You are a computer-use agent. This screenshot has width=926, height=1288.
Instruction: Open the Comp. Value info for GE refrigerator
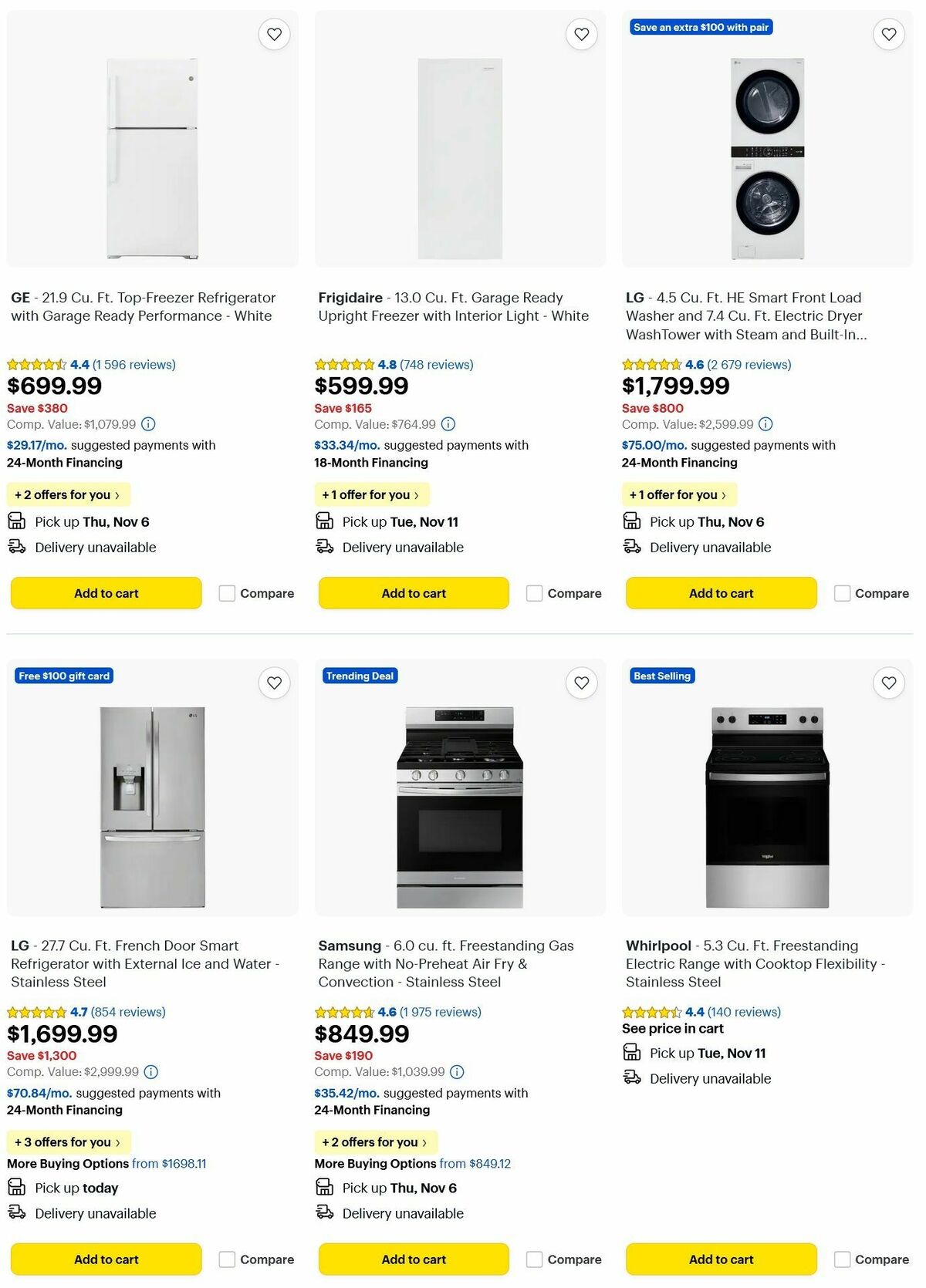(147, 424)
